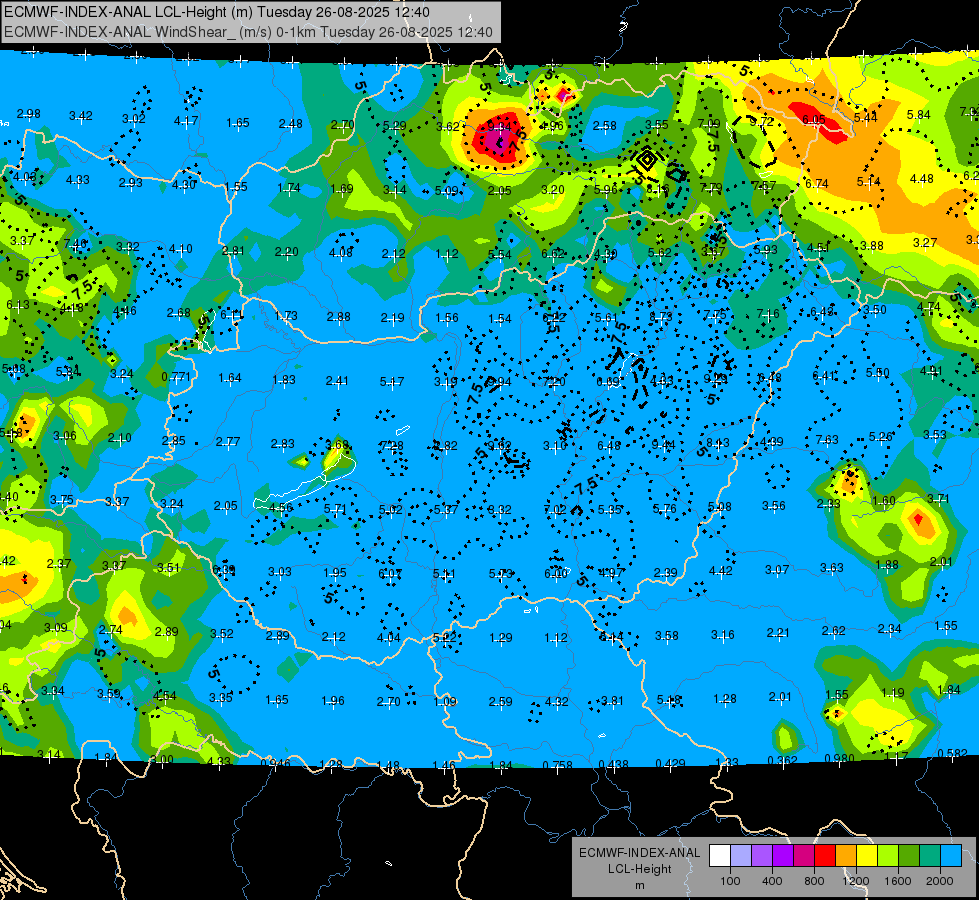This screenshot has width=979, height=900.
Task: Click the LCL-Height (m) header title line
Action: click(217, 12)
